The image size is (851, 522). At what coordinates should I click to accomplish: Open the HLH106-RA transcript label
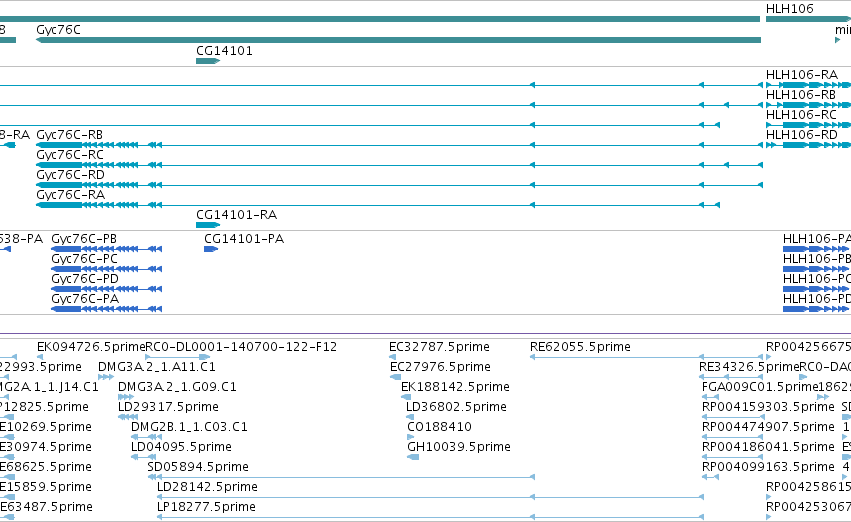pos(802,74)
